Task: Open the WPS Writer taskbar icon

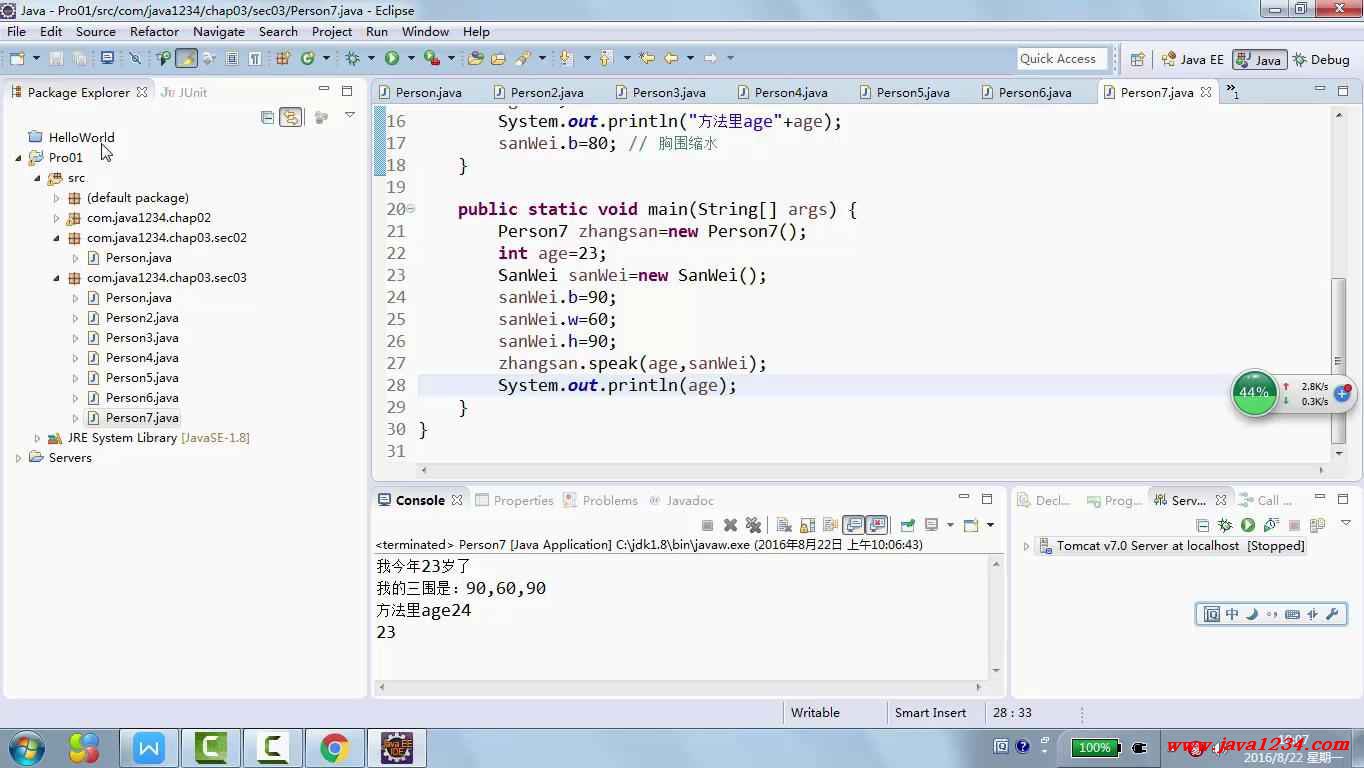Action: pyautogui.click(x=149, y=747)
